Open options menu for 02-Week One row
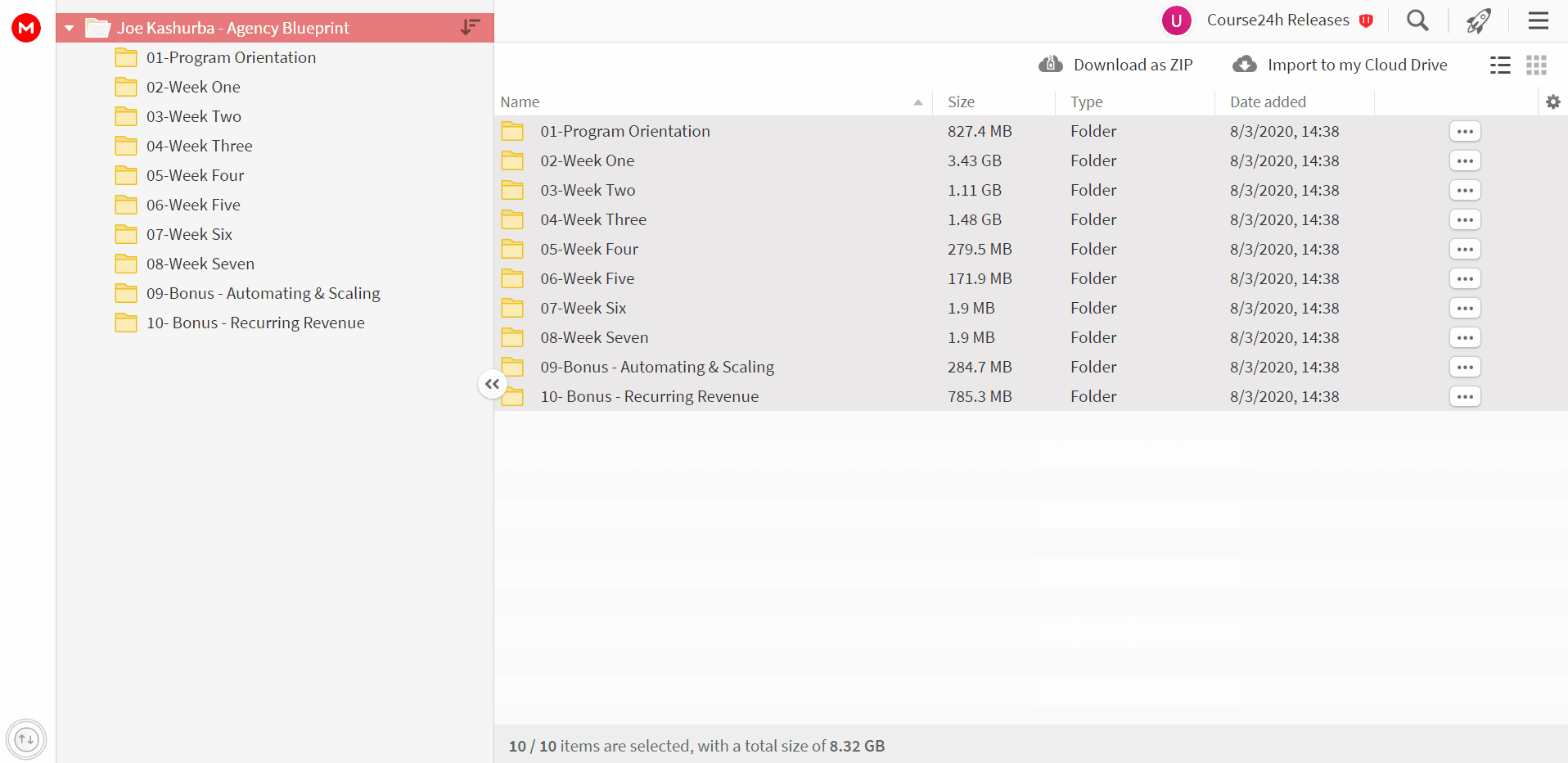This screenshot has width=1568, height=763. point(1465,161)
